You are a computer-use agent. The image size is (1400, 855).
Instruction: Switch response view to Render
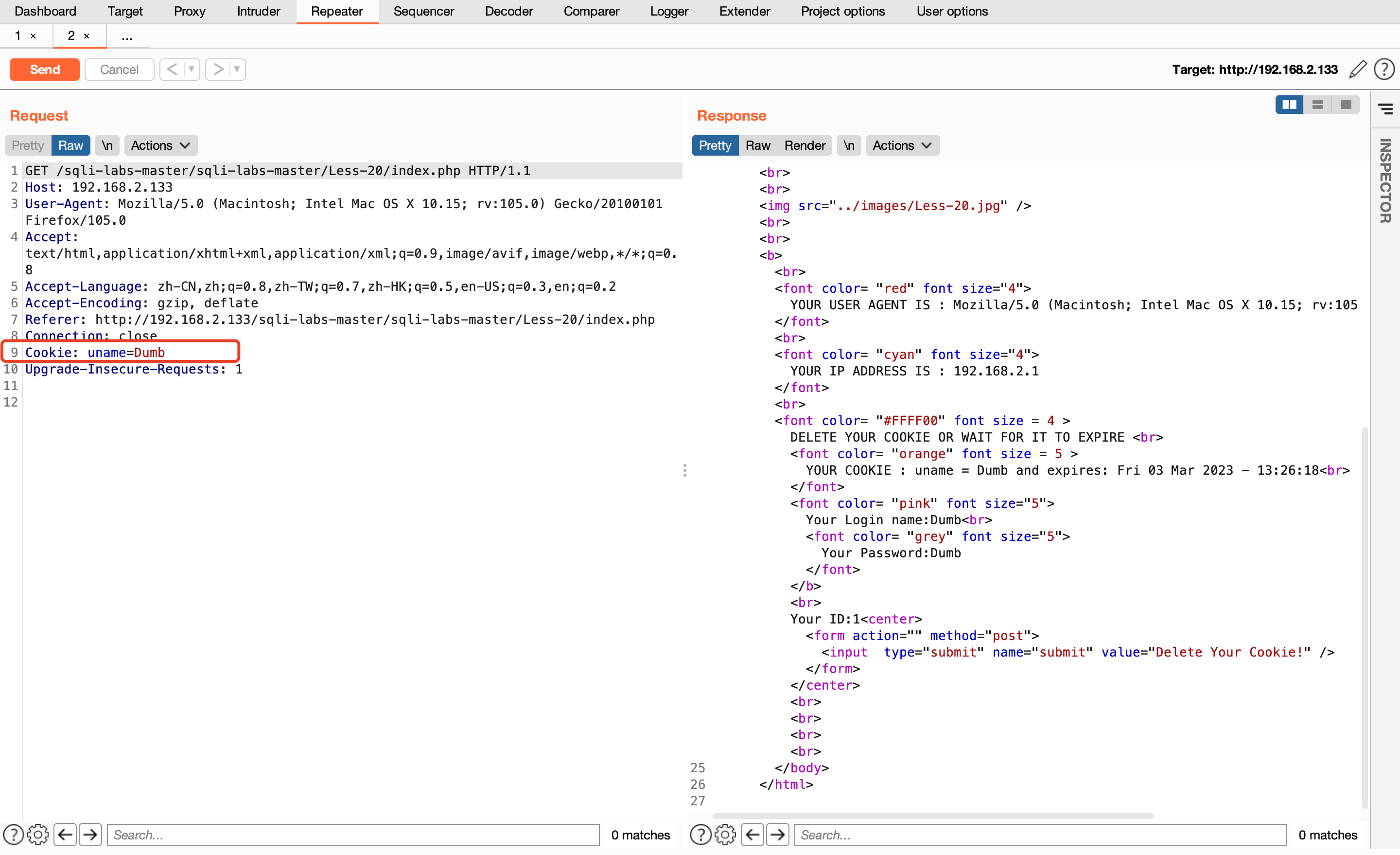pyautogui.click(x=805, y=145)
